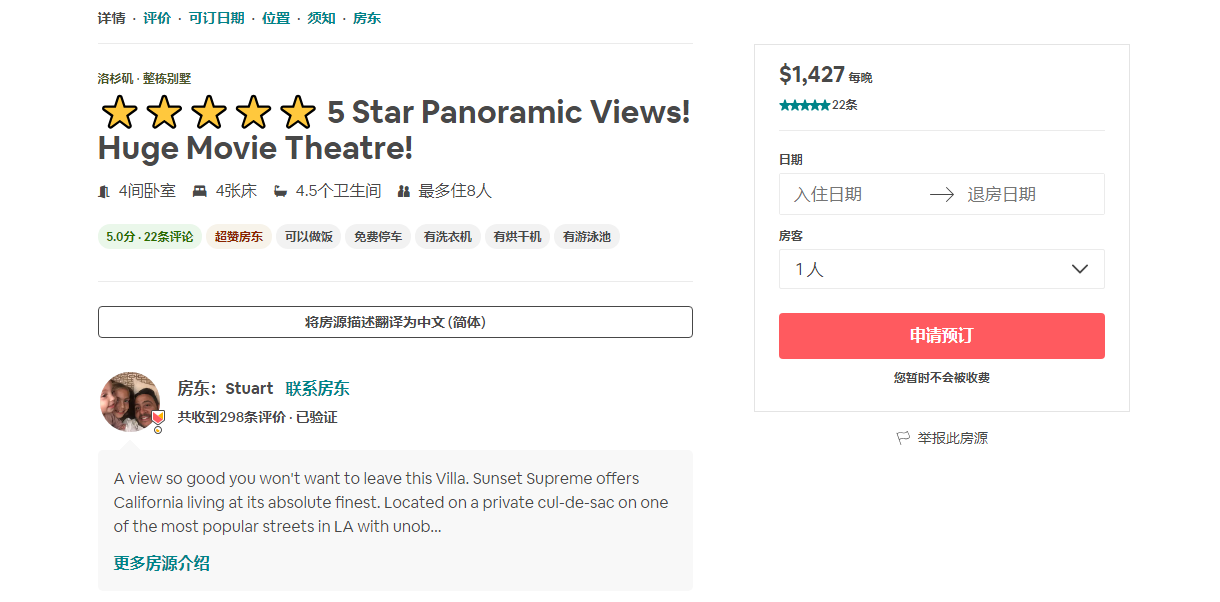This screenshot has height=602, width=1220.
Task: Click the 联系房东 contact link
Action: 317,388
